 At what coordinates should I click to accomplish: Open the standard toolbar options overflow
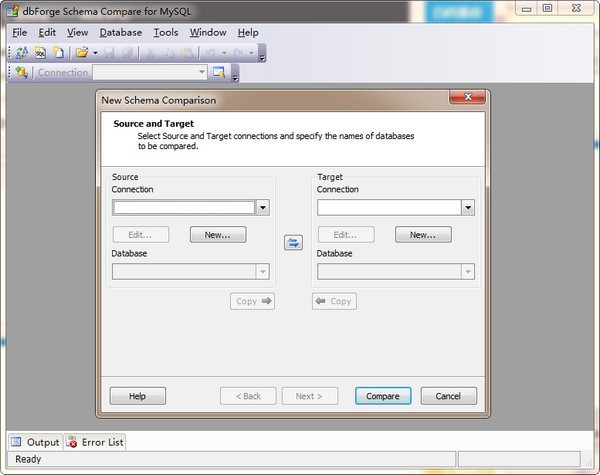[x=262, y=53]
